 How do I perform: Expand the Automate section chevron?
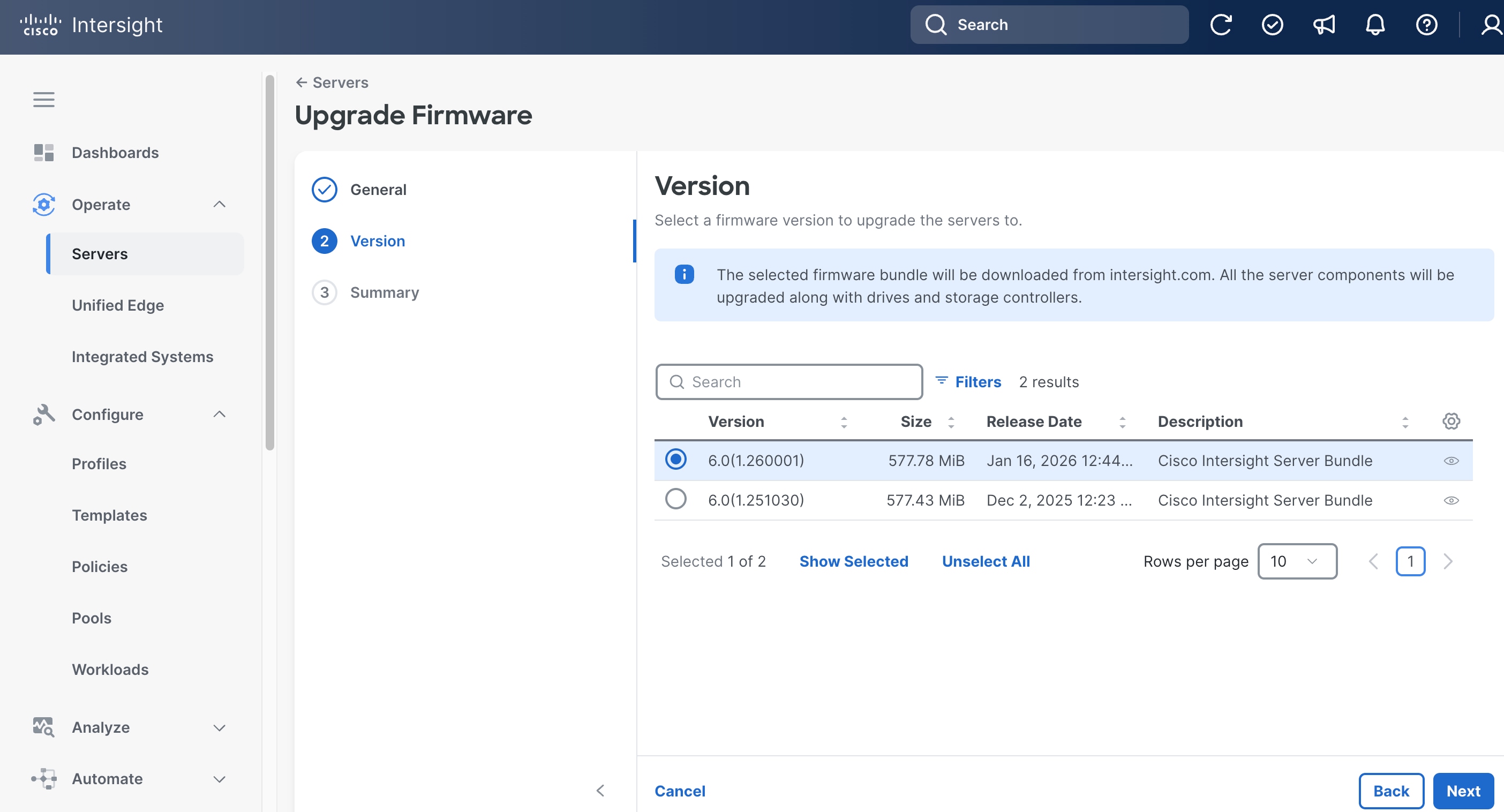[x=220, y=779]
